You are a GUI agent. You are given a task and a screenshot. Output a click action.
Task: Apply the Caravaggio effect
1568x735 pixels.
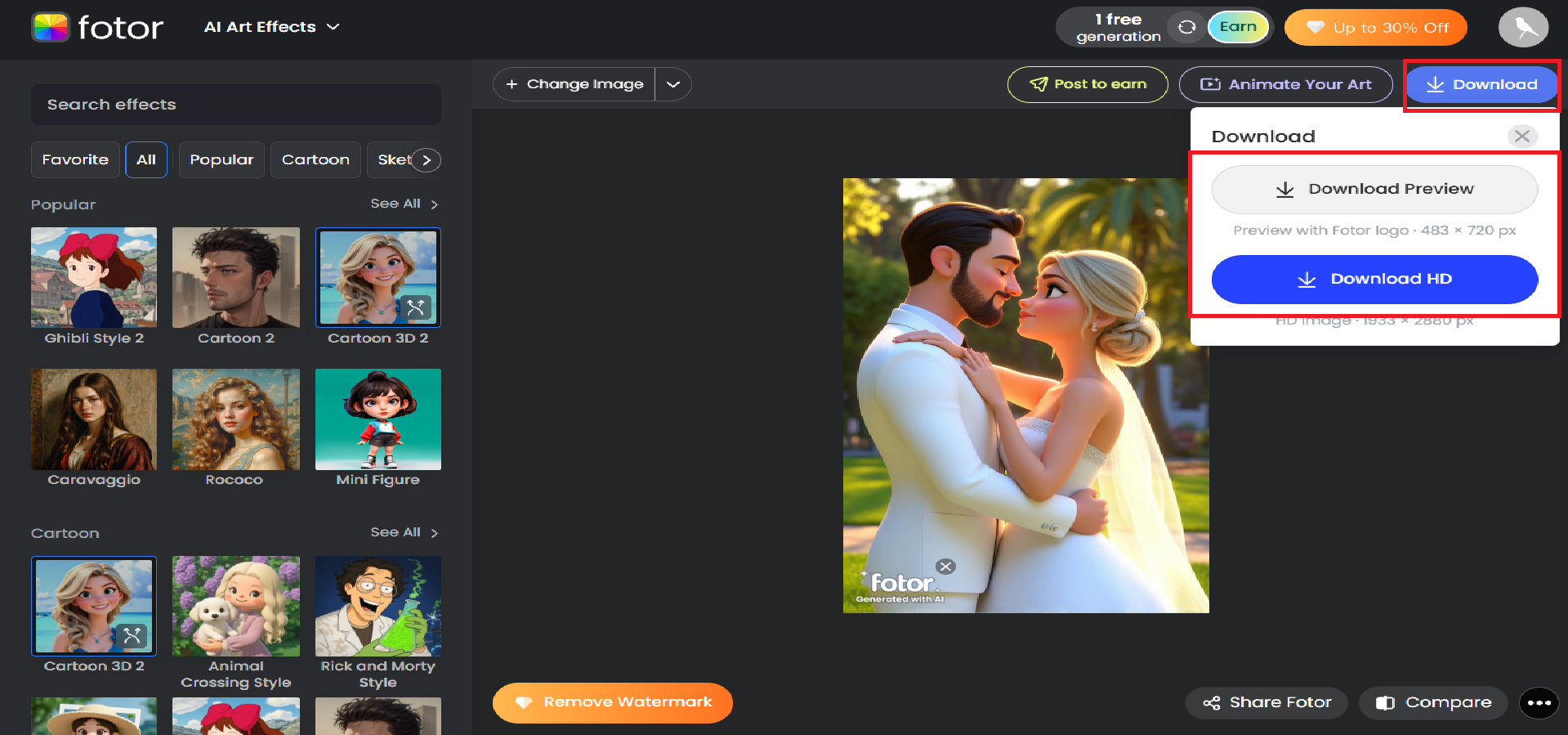click(94, 428)
